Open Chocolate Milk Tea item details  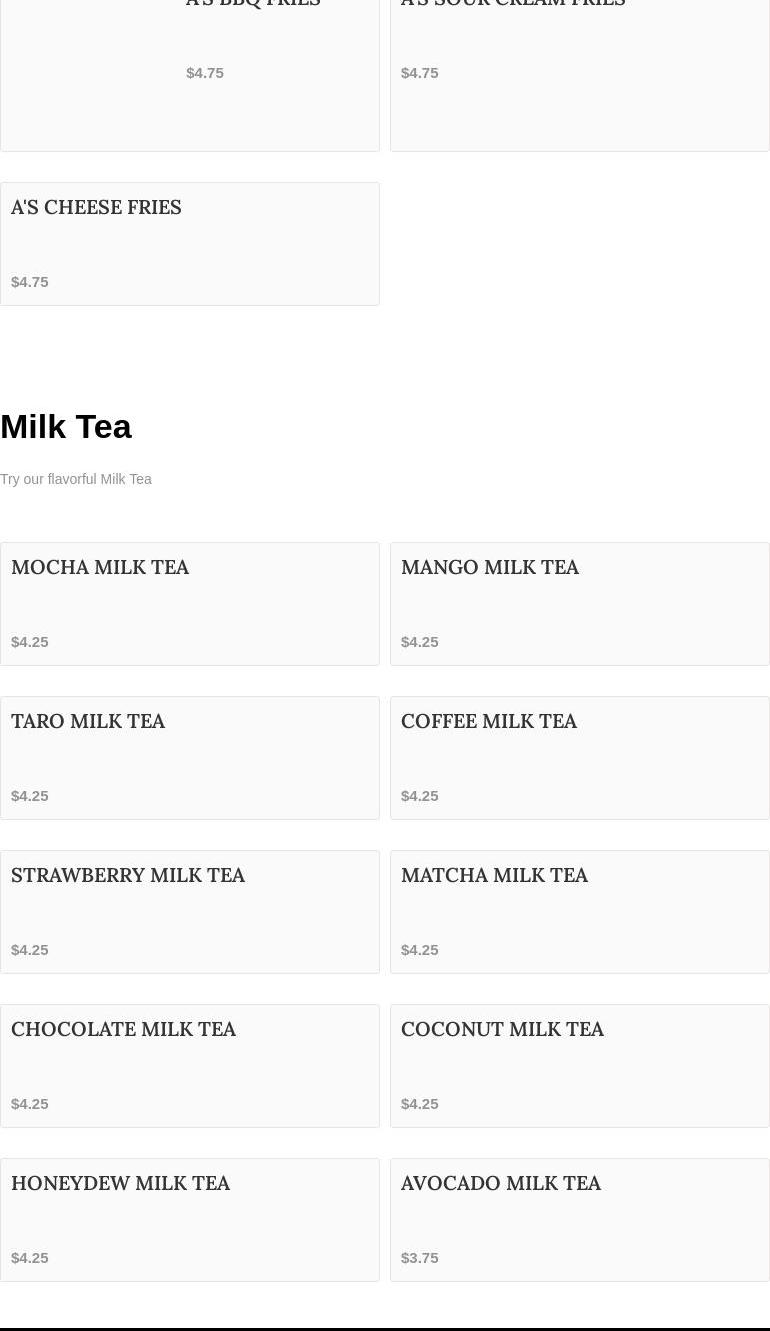click(x=190, y=1066)
